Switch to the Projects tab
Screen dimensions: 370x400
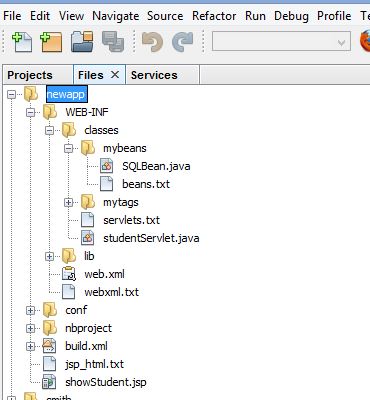point(30,75)
